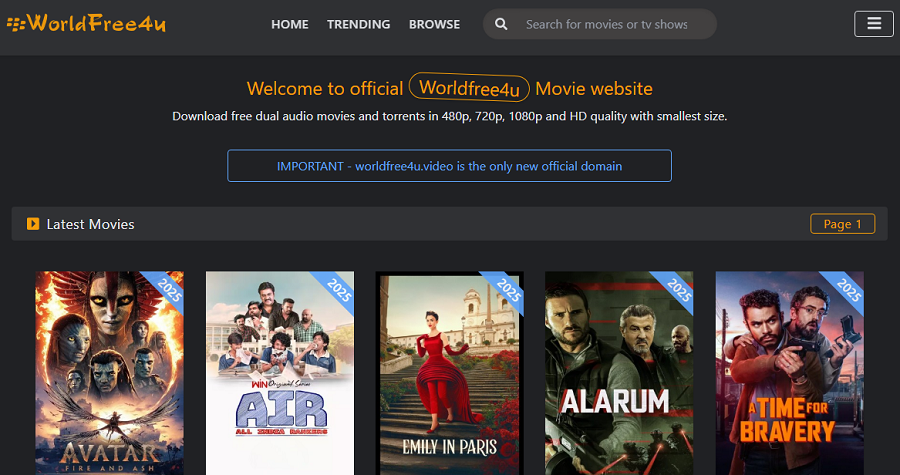900x475 pixels.
Task: Click the 'Welcome to official' text
Action: point(325,89)
